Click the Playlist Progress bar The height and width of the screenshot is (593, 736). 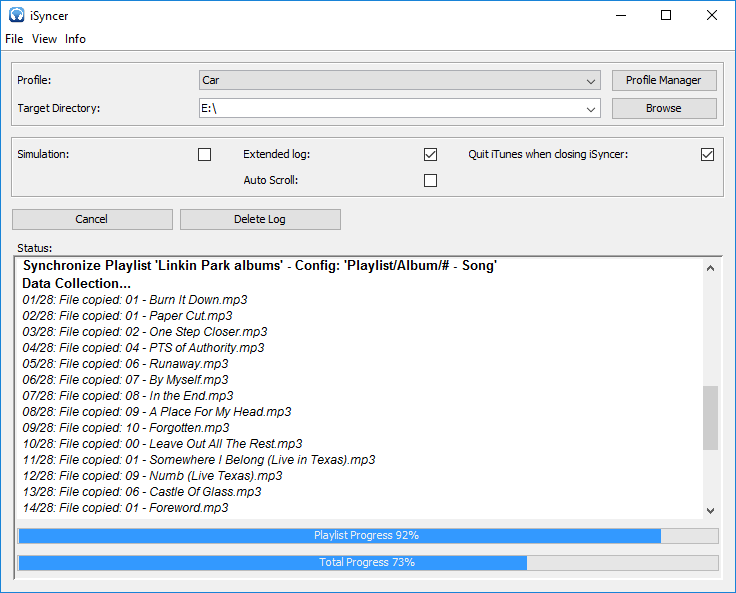[367, 536]
